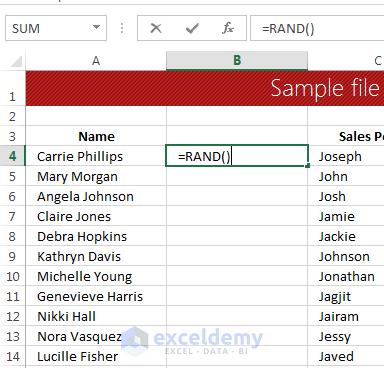
Task: Select row 12 header
Action: tap(13, 316)
